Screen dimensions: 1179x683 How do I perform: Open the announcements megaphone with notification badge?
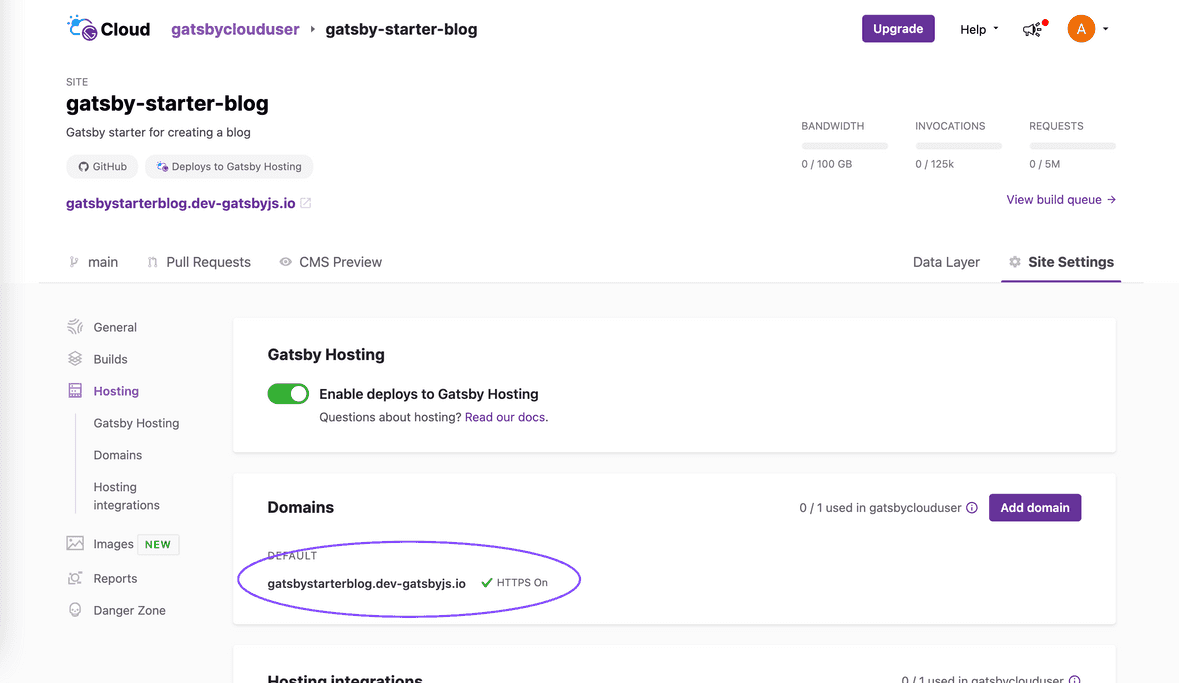pos(1031,30)
